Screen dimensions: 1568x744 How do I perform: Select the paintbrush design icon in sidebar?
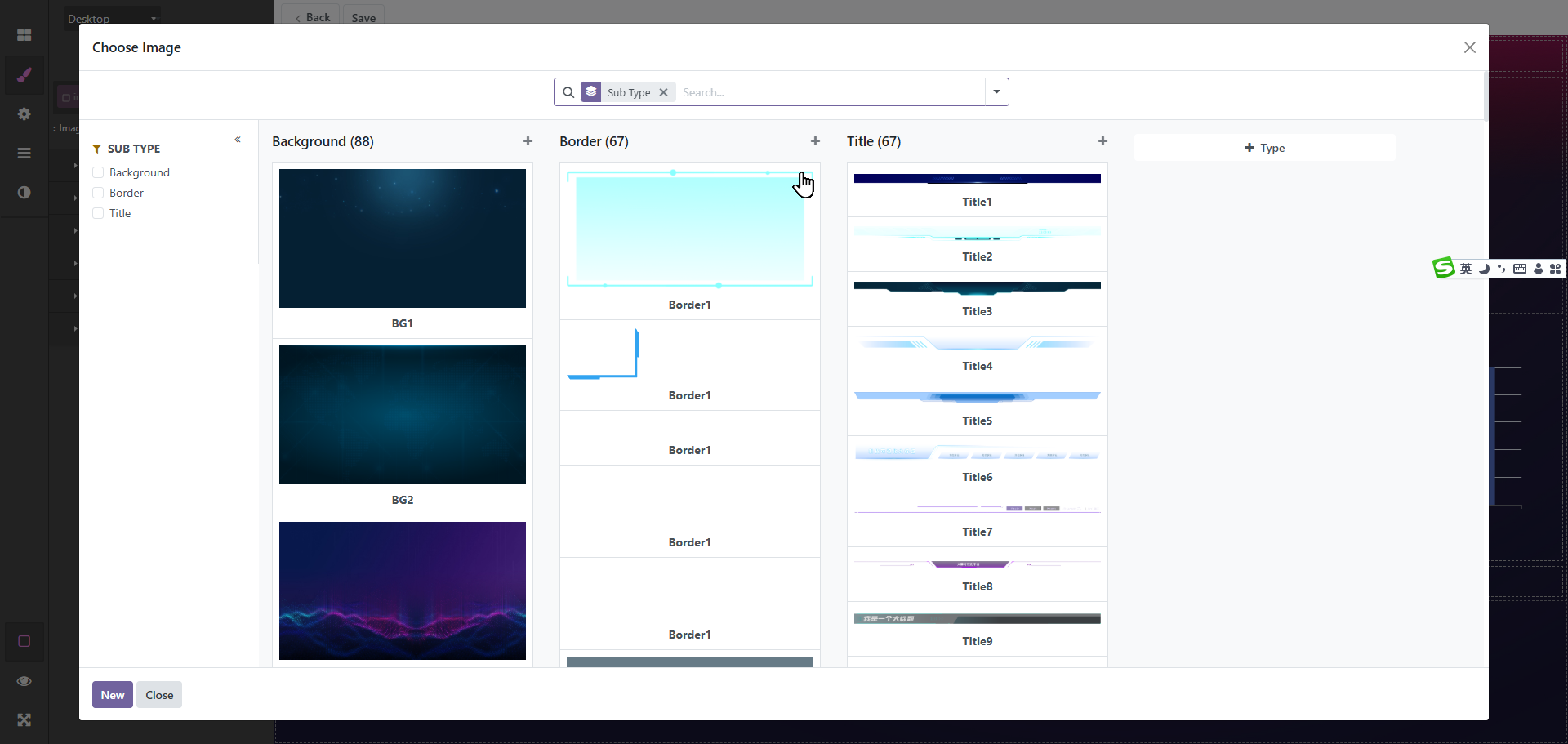[24, 75]
